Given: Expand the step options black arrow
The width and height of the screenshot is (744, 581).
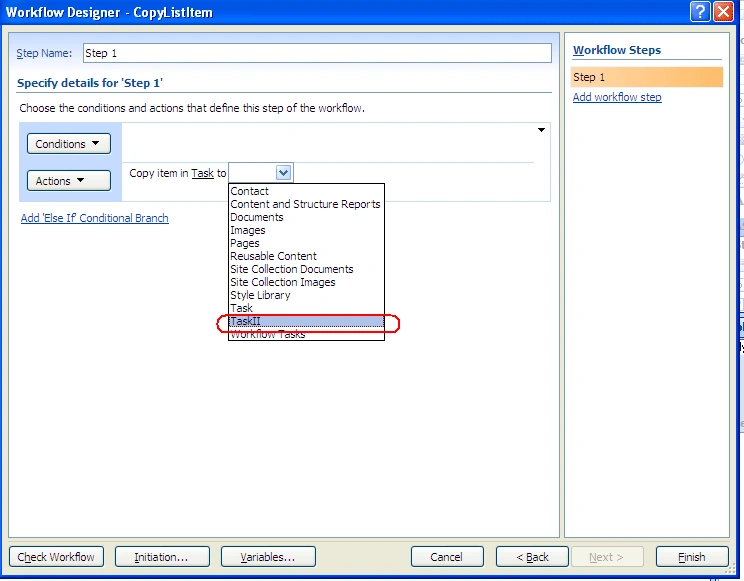Looking at the screenshot, I should tap(541, 130).
